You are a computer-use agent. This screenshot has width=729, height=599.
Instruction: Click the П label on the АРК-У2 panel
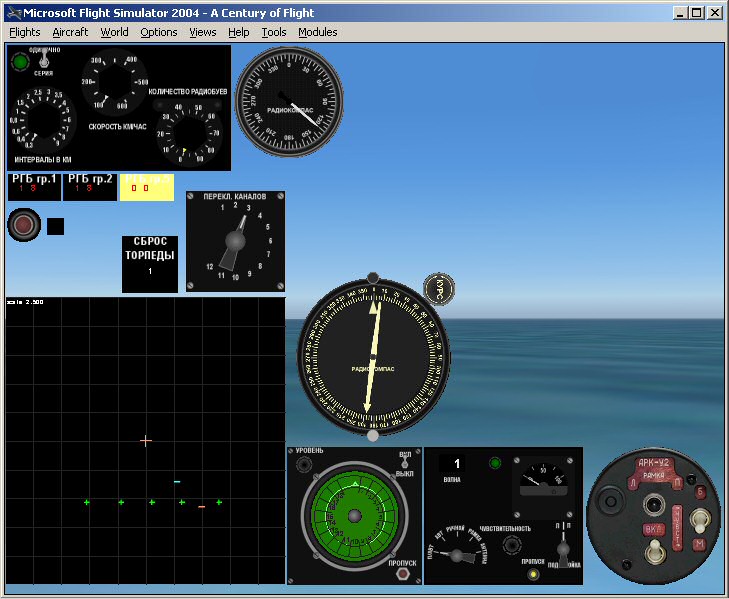[x=677, y=482]
